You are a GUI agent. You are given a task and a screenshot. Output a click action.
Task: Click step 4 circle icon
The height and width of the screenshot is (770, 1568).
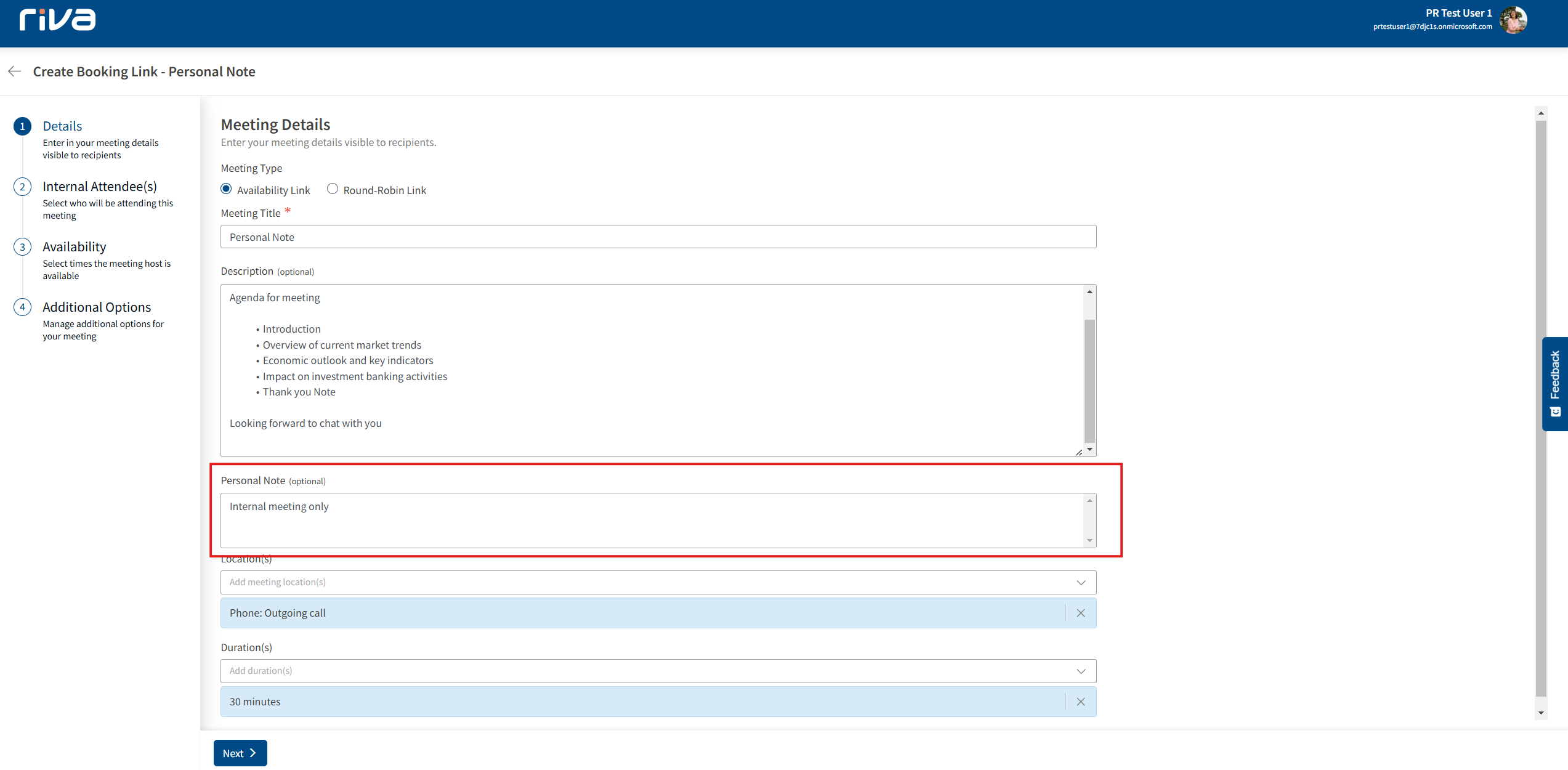(23, 307)
